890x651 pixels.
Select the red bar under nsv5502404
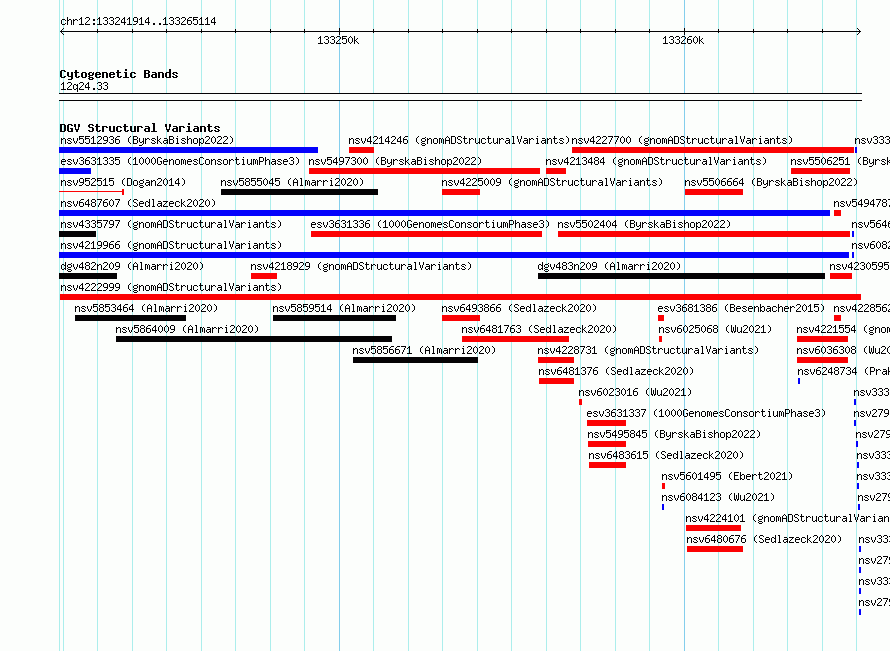[x=704, y=234]
